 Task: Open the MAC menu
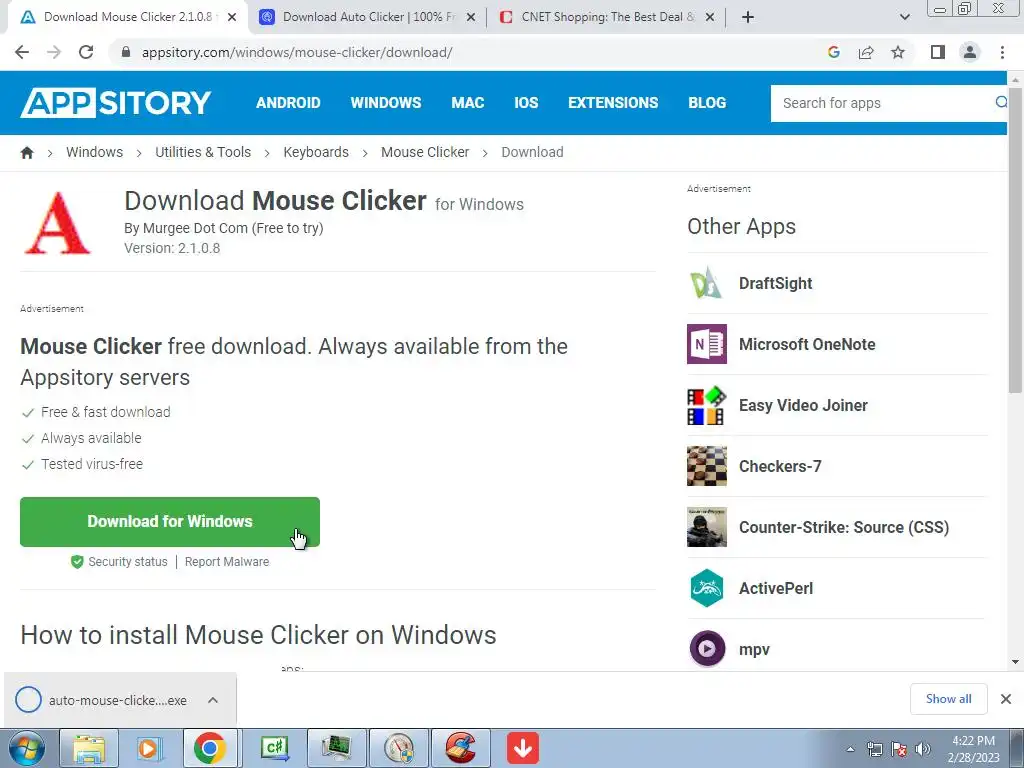click(x=468, y=103)
